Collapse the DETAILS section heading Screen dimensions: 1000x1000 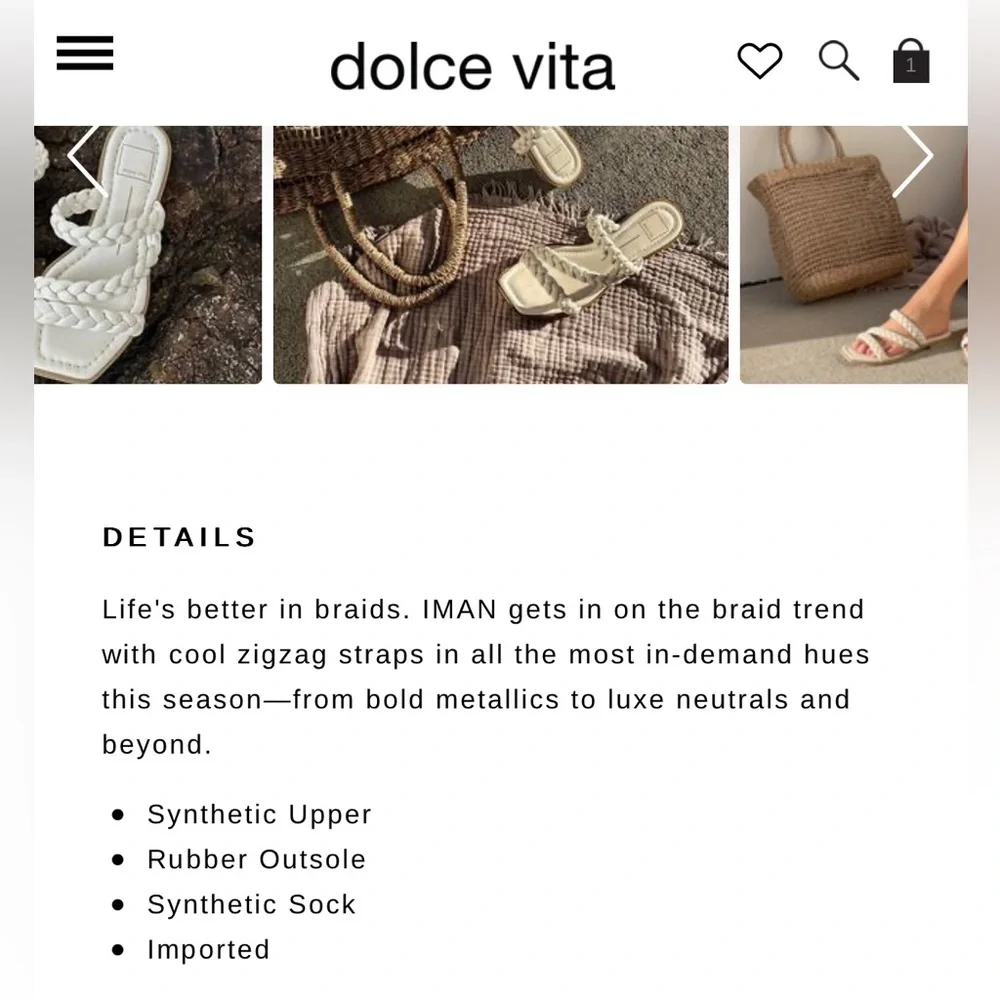coord(179,537)
